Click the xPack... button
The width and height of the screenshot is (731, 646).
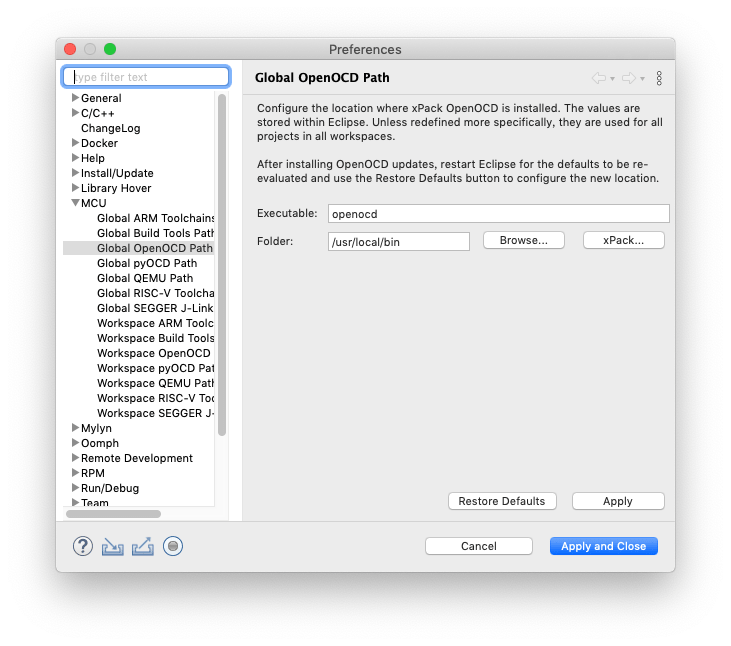(623, 241)
